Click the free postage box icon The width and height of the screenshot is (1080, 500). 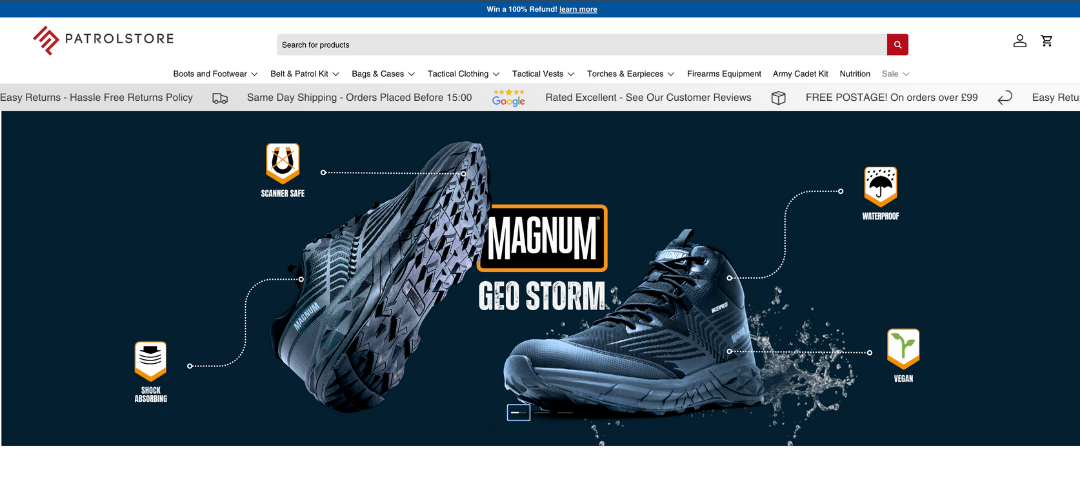click(x=778, y=98)
